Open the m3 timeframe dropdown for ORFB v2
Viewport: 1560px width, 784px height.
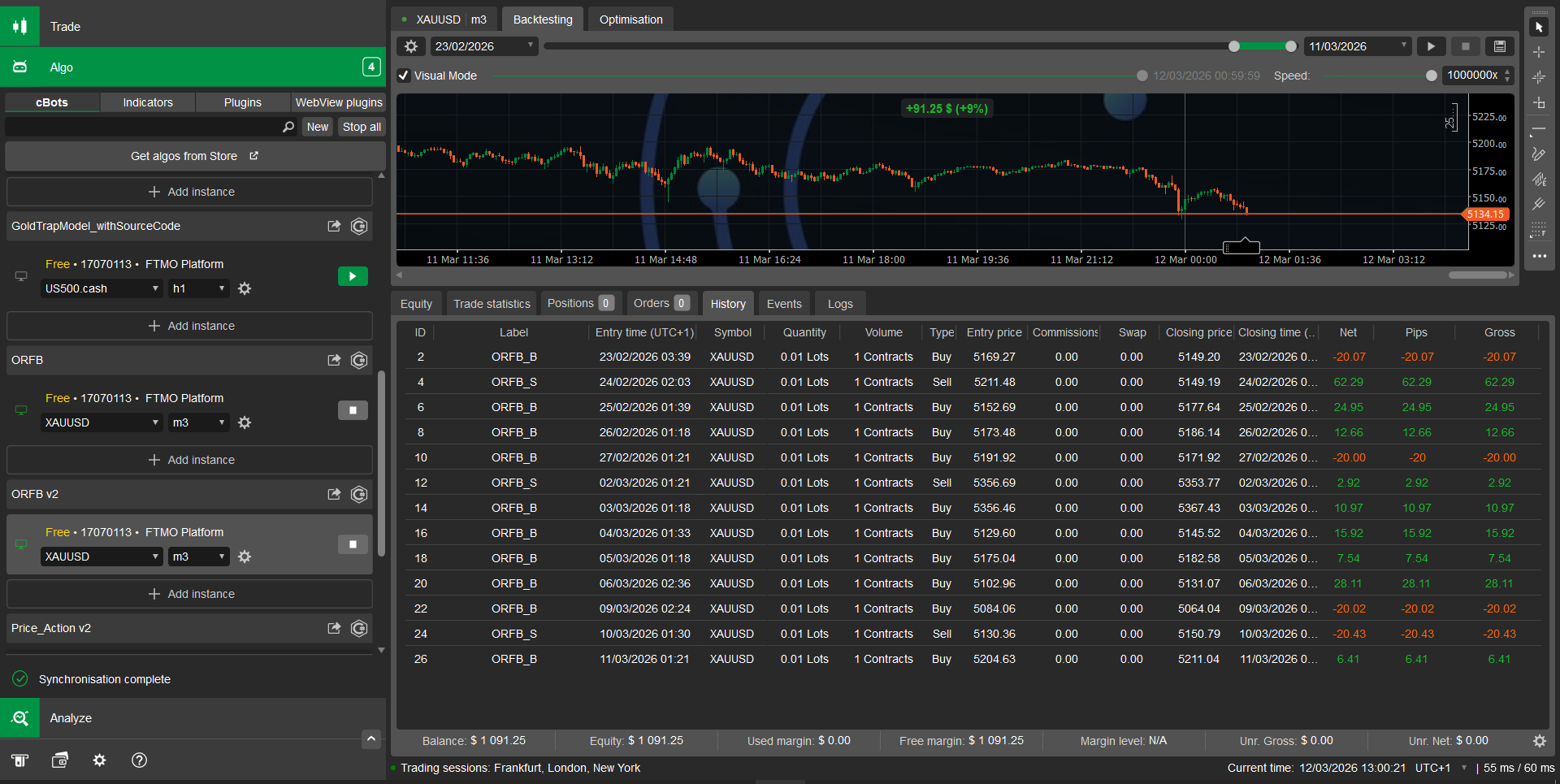coord(198,557)
